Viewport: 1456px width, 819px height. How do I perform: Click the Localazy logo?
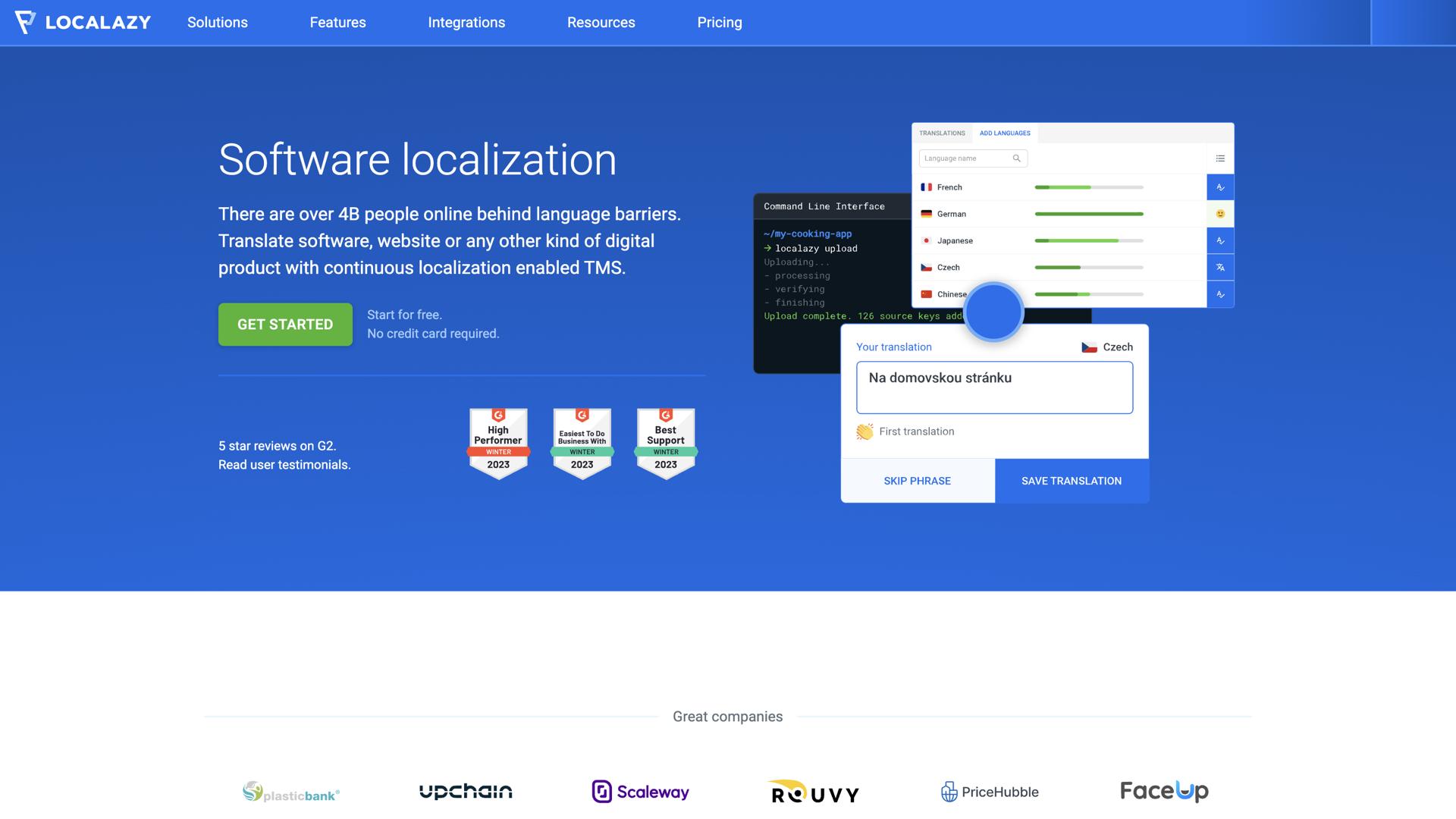(83, 23)
